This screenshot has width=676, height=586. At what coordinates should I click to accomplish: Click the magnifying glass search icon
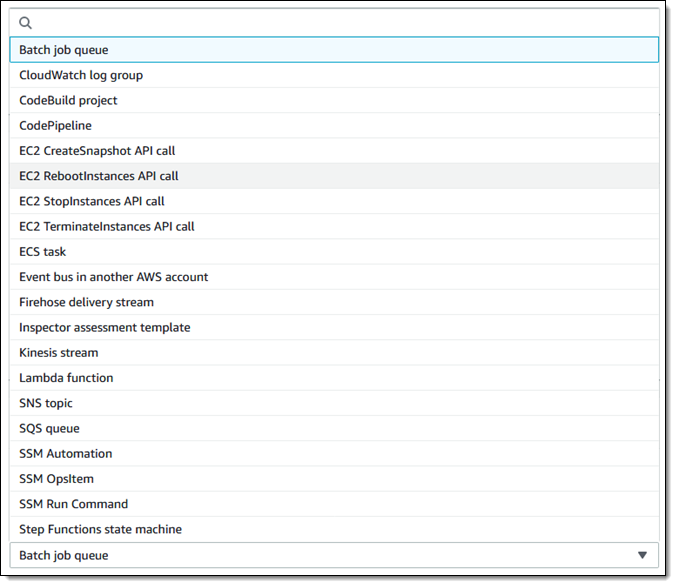(26, 23)
